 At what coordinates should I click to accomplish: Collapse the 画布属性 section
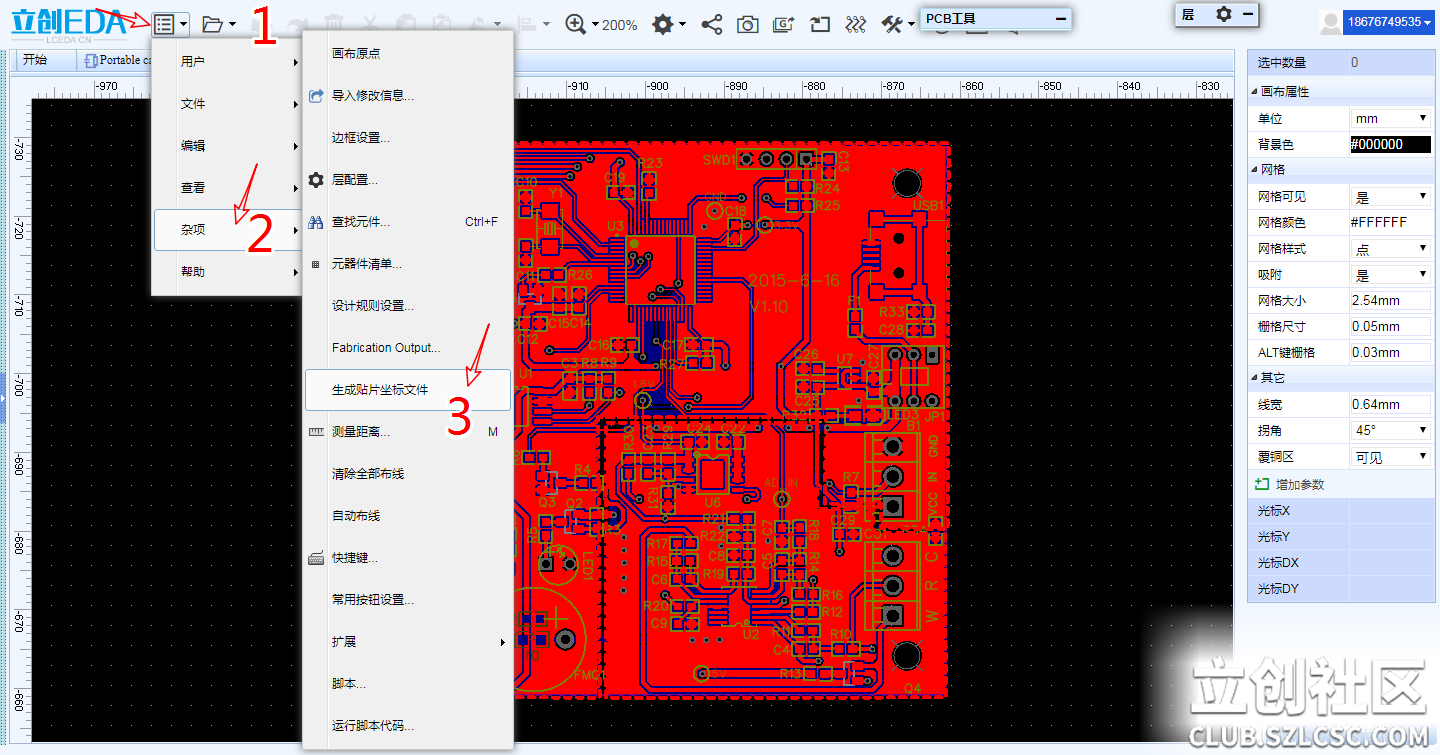1254,92
